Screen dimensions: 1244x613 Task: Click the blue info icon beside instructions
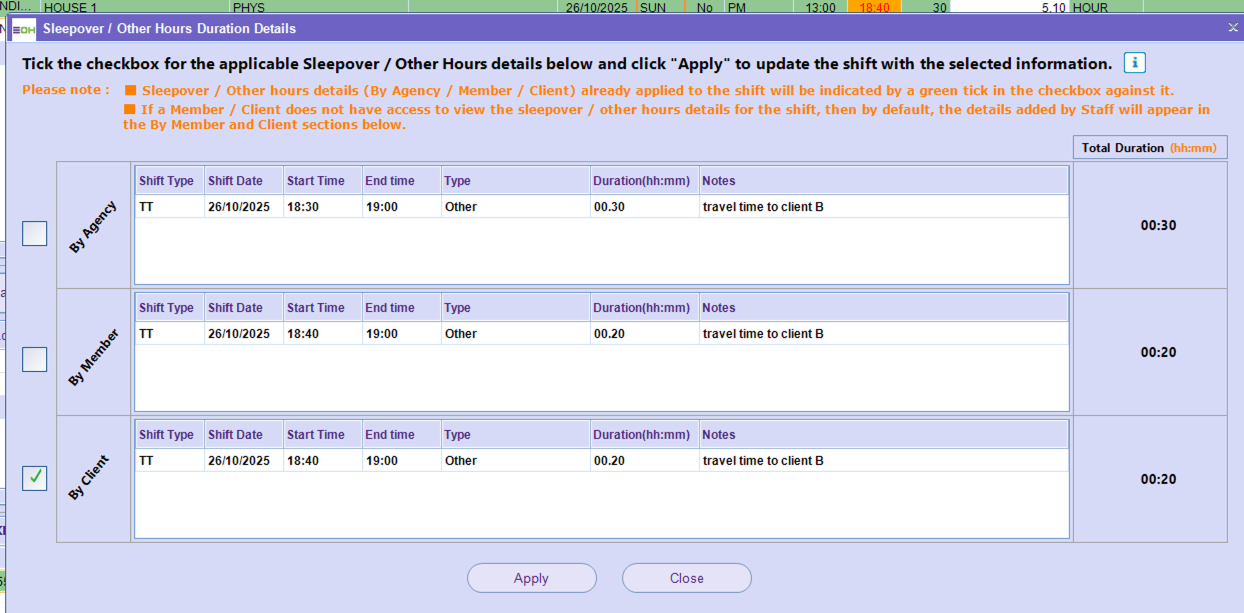(1134, 63)
